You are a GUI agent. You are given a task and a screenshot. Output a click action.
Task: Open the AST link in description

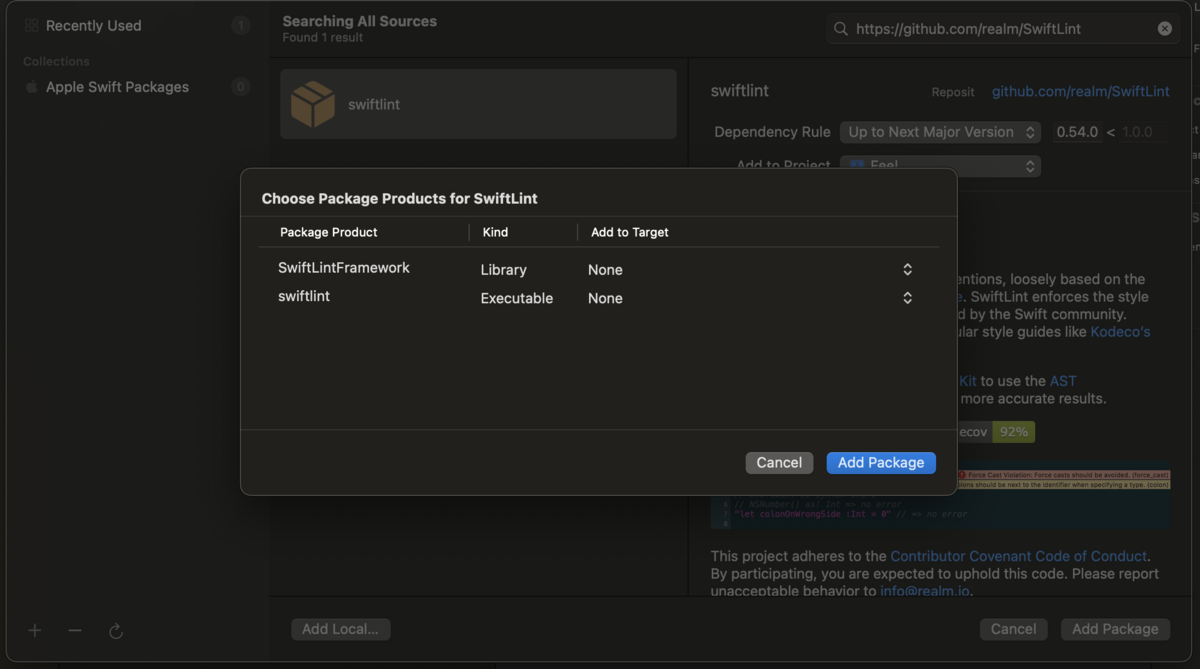pos(1063,381)
